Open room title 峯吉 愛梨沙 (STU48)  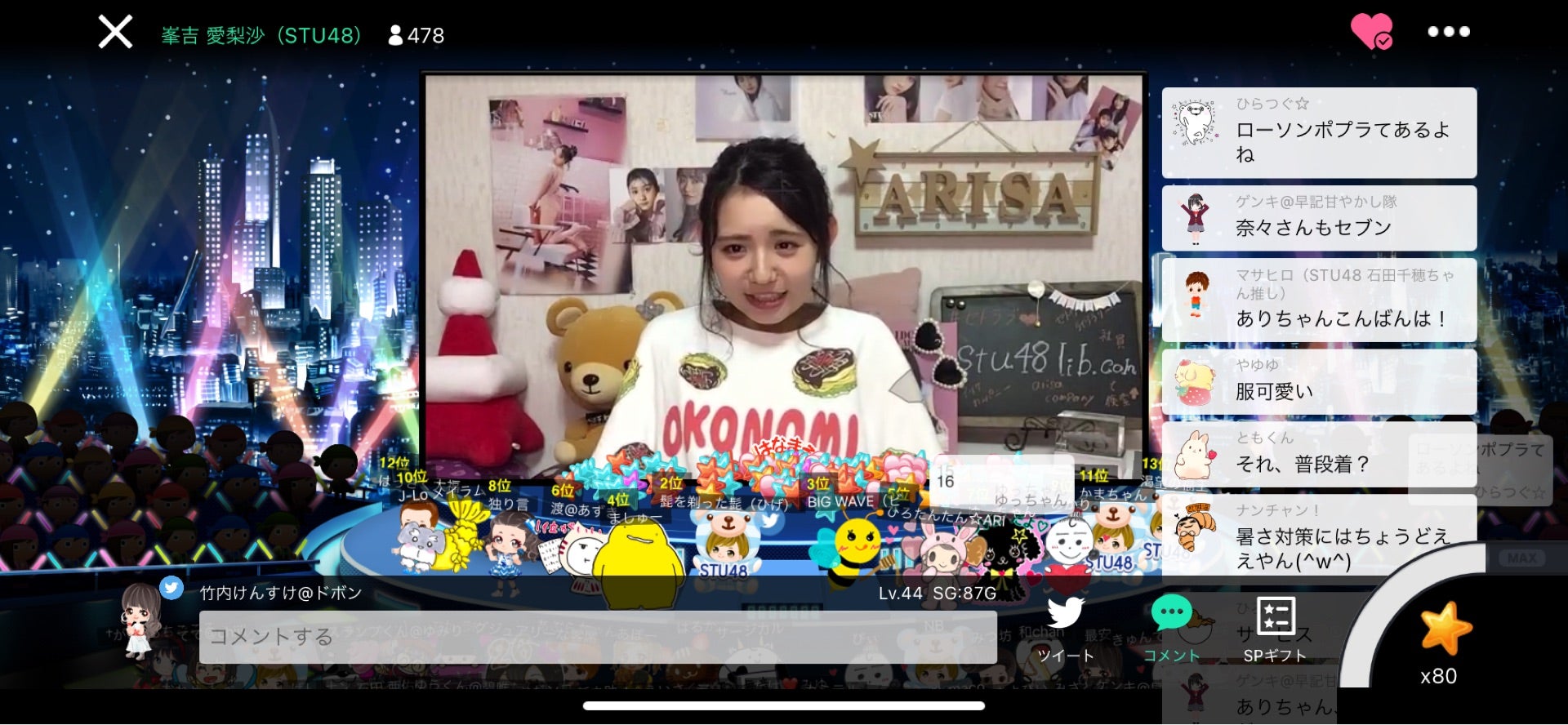(x=261, y=36)
